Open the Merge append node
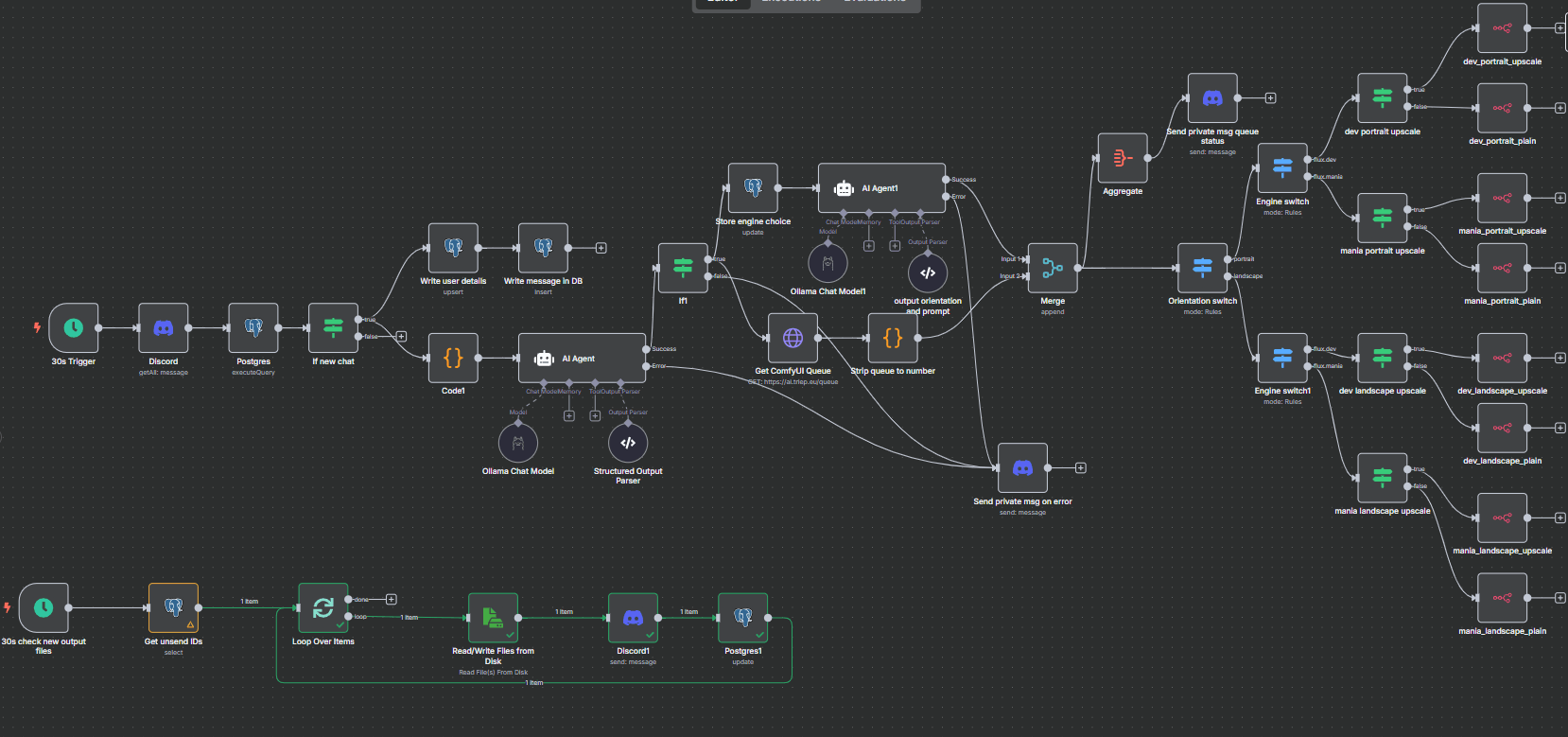This screenshot has height=737, width=1568. (1053, 268)
